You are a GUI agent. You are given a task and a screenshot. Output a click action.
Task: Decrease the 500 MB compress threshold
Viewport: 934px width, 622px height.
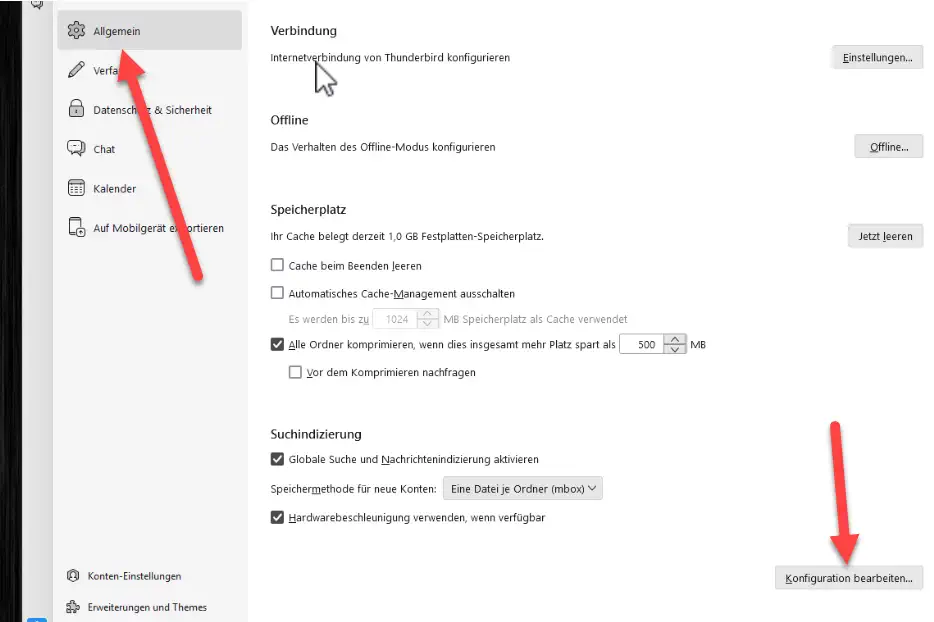coord(674,349)
